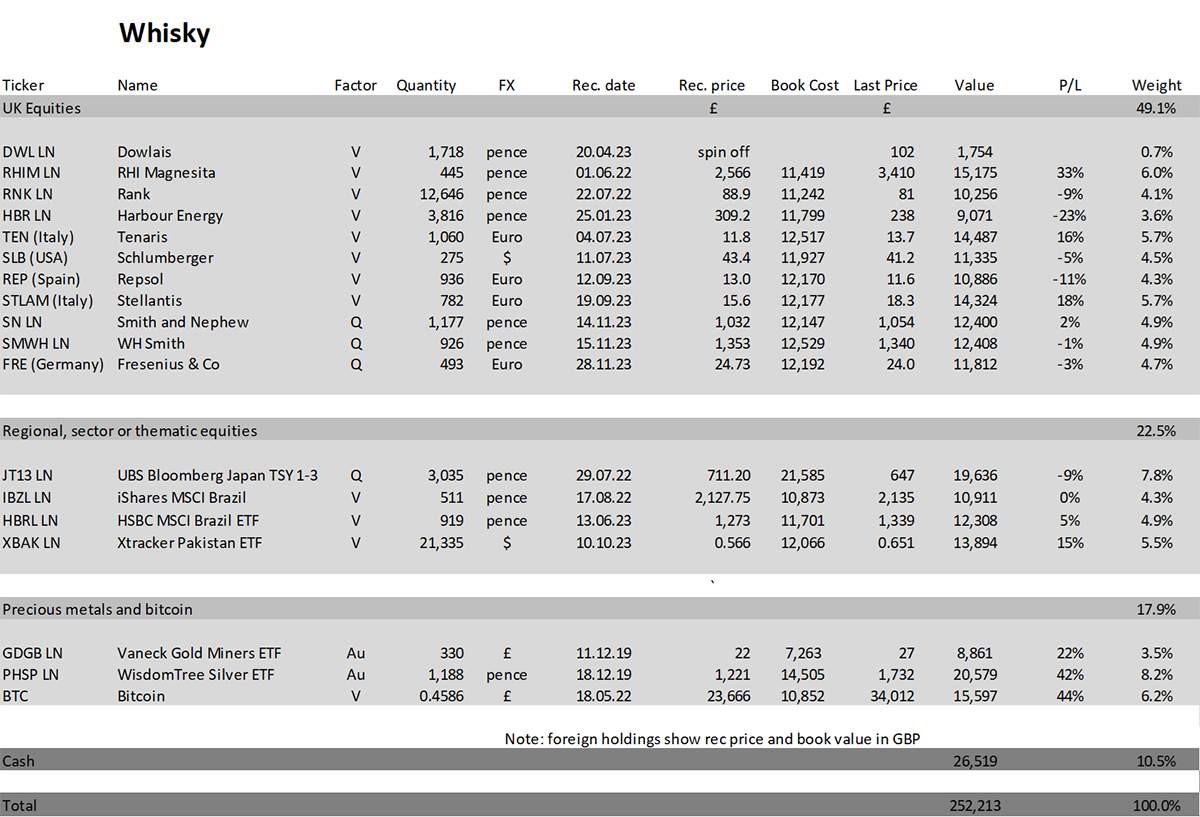
Task: Click the cash value 26,519
Action: click(975, 761)
